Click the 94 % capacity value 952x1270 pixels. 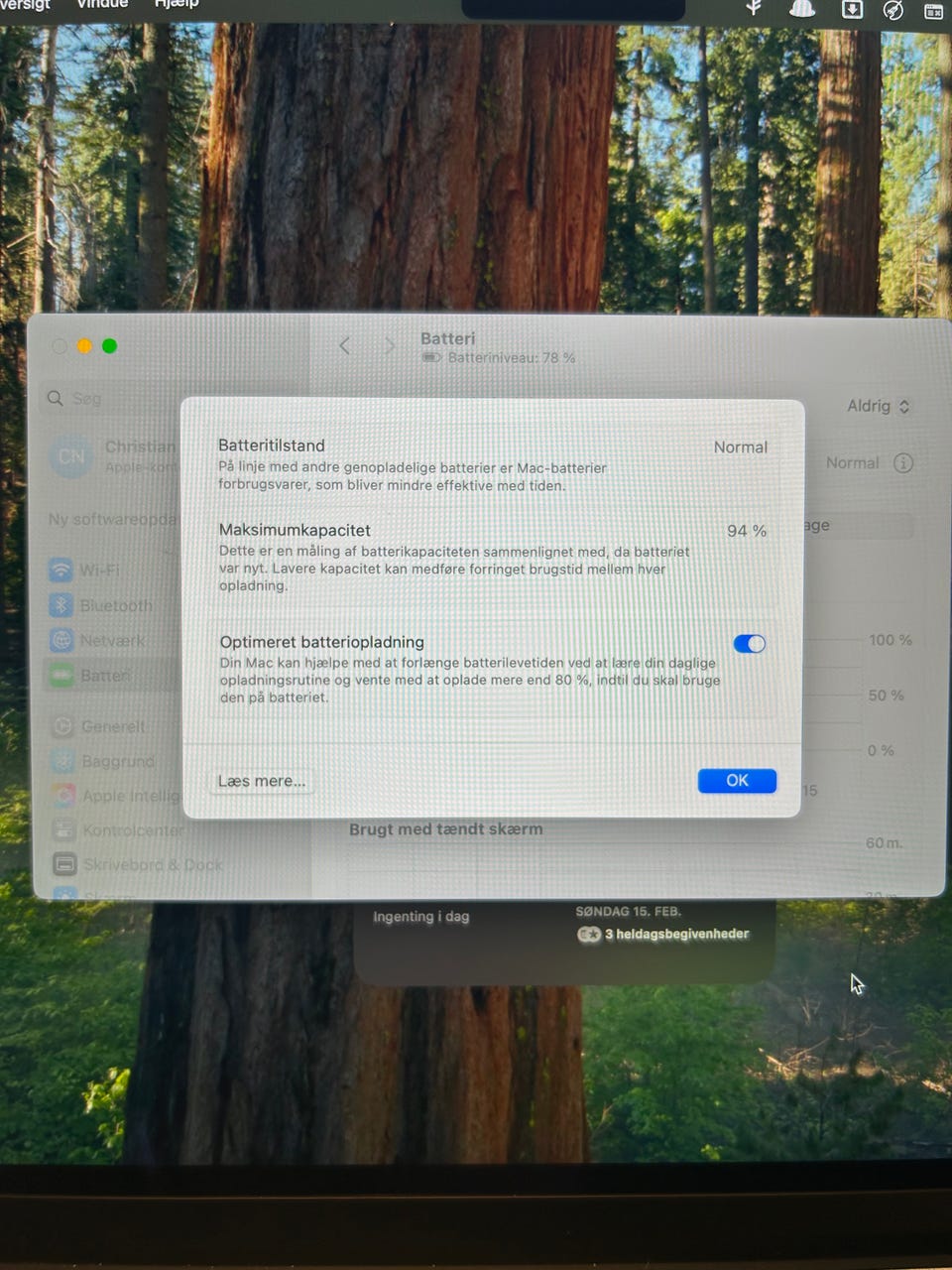[x=747, y=531]
